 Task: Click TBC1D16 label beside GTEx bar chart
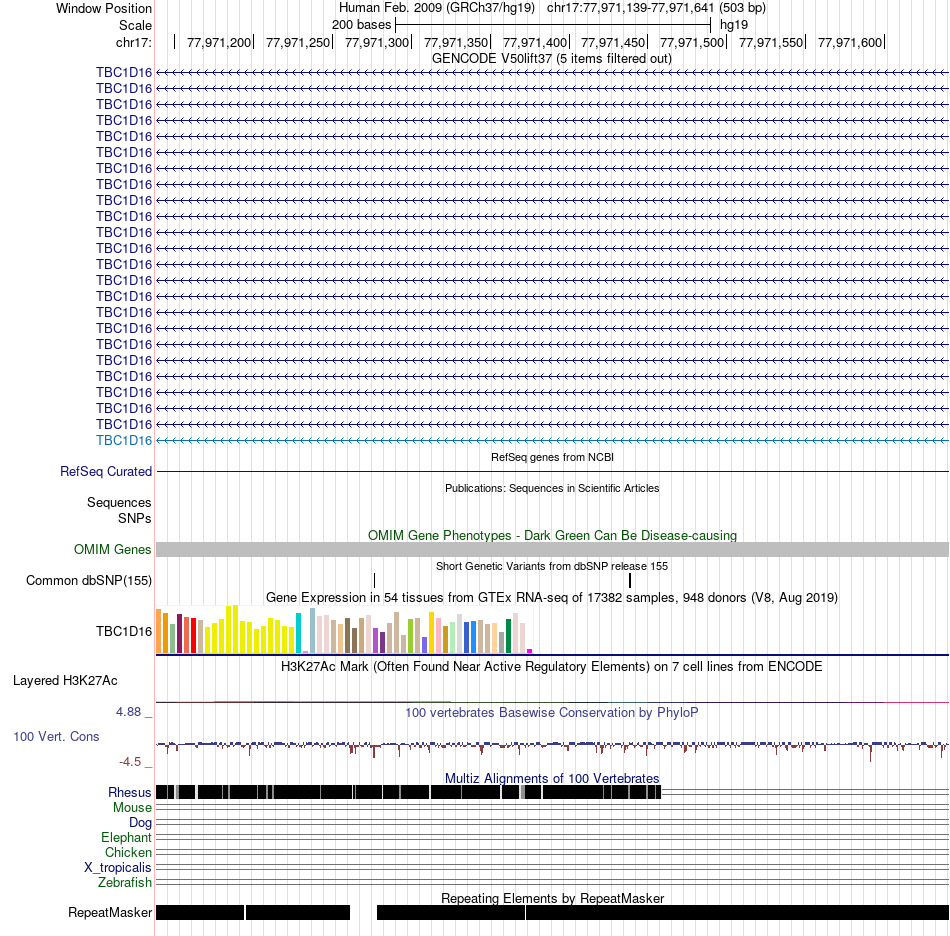(x=124, y=631)
